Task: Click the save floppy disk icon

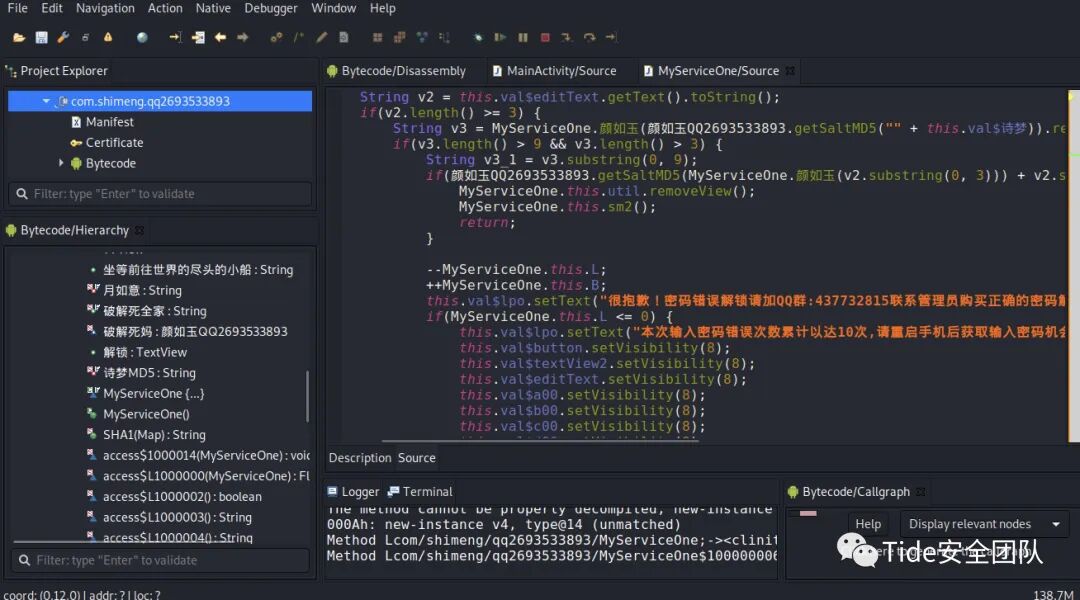Action: [41, 37]
